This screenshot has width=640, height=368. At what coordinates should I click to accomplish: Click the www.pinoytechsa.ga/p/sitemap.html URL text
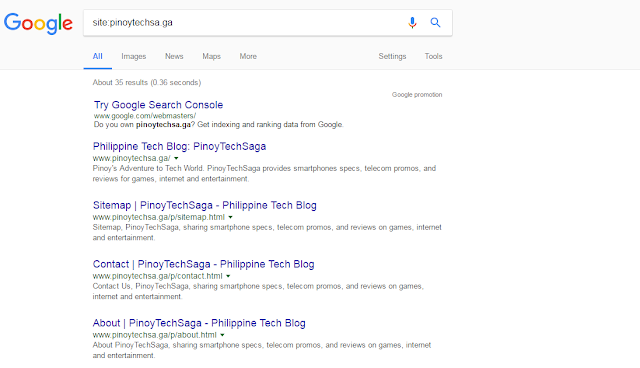[159, 217]
